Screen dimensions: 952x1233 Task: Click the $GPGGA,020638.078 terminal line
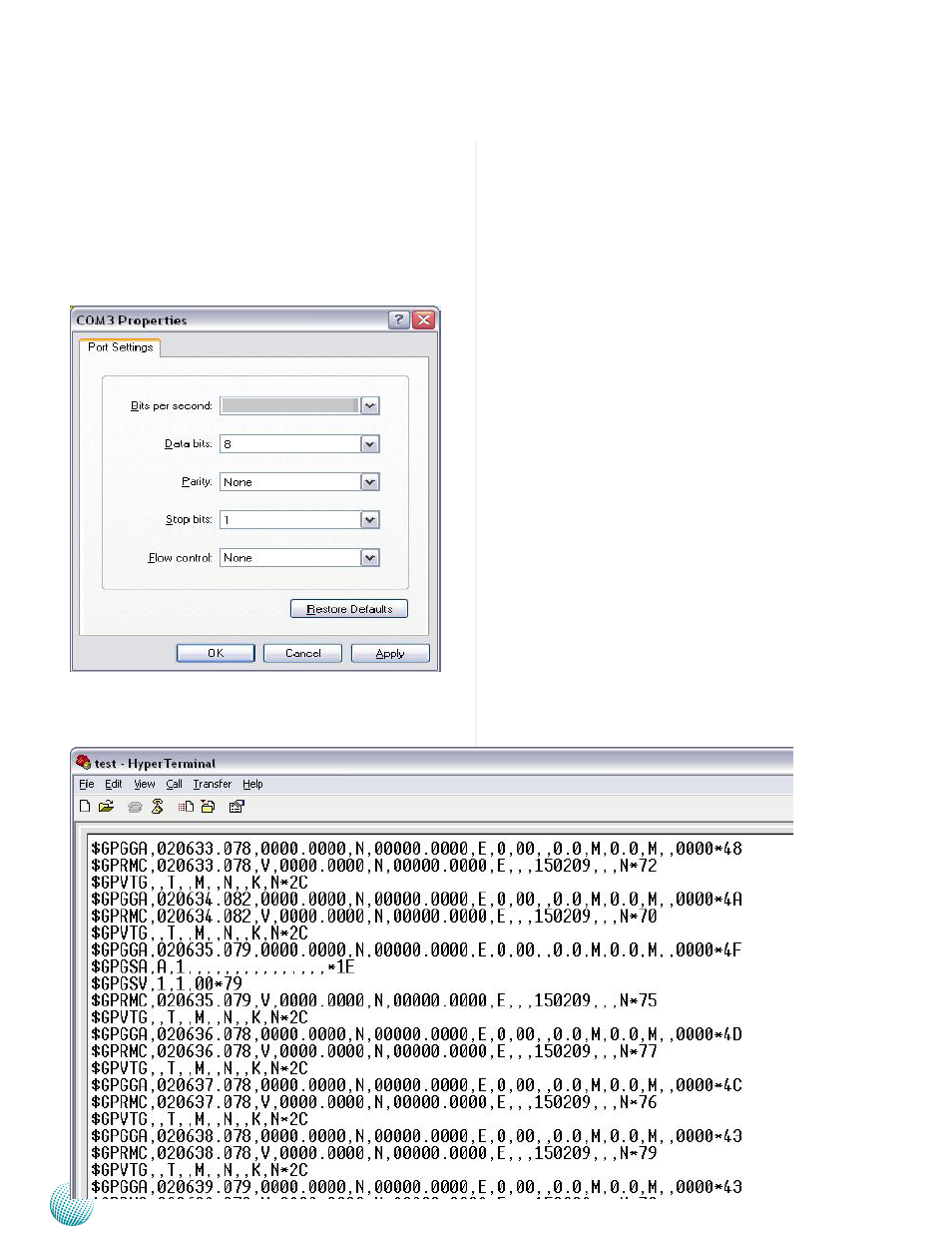tap(416, 1136)
